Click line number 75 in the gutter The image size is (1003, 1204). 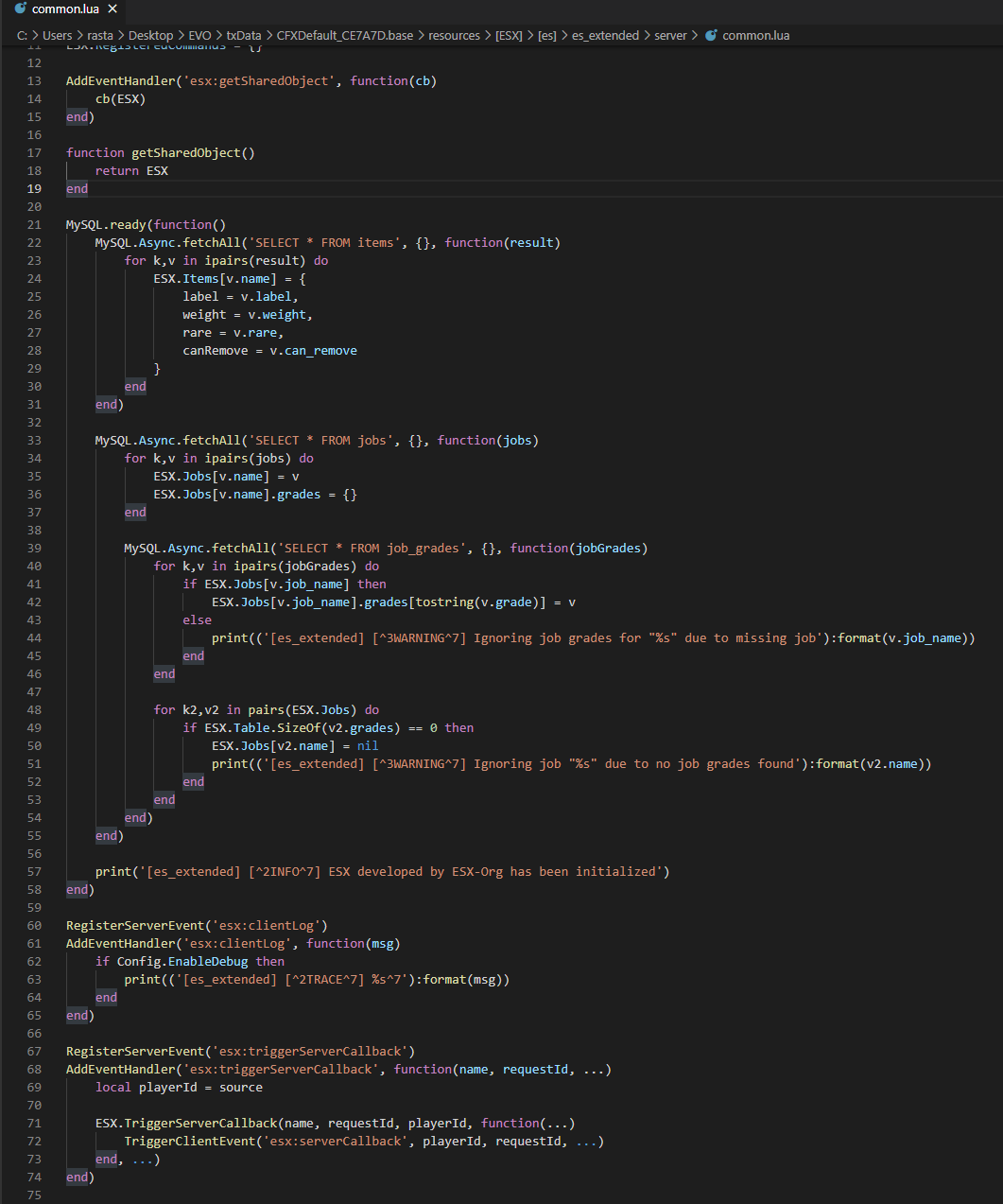tap(34, 1195)
